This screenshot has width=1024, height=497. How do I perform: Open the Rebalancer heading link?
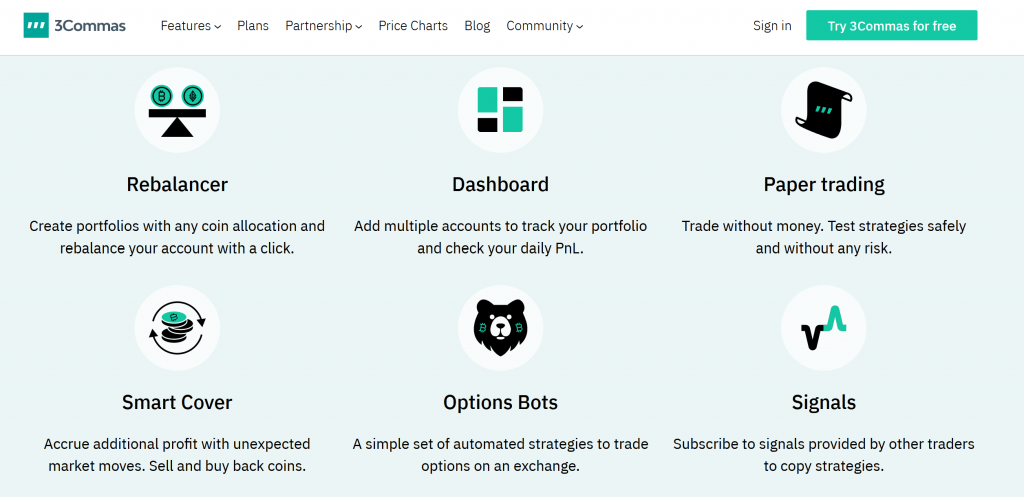coord(177,184)
